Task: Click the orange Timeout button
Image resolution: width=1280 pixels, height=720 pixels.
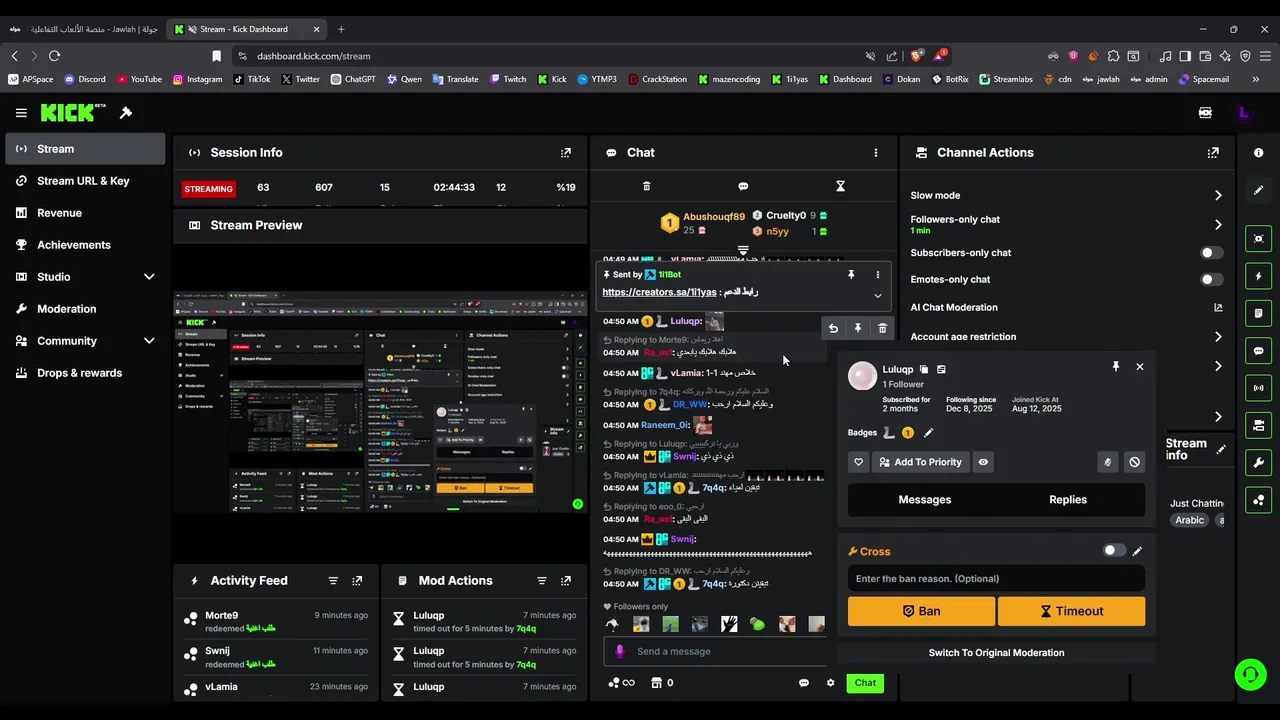Action: (x=1071, y=611)
